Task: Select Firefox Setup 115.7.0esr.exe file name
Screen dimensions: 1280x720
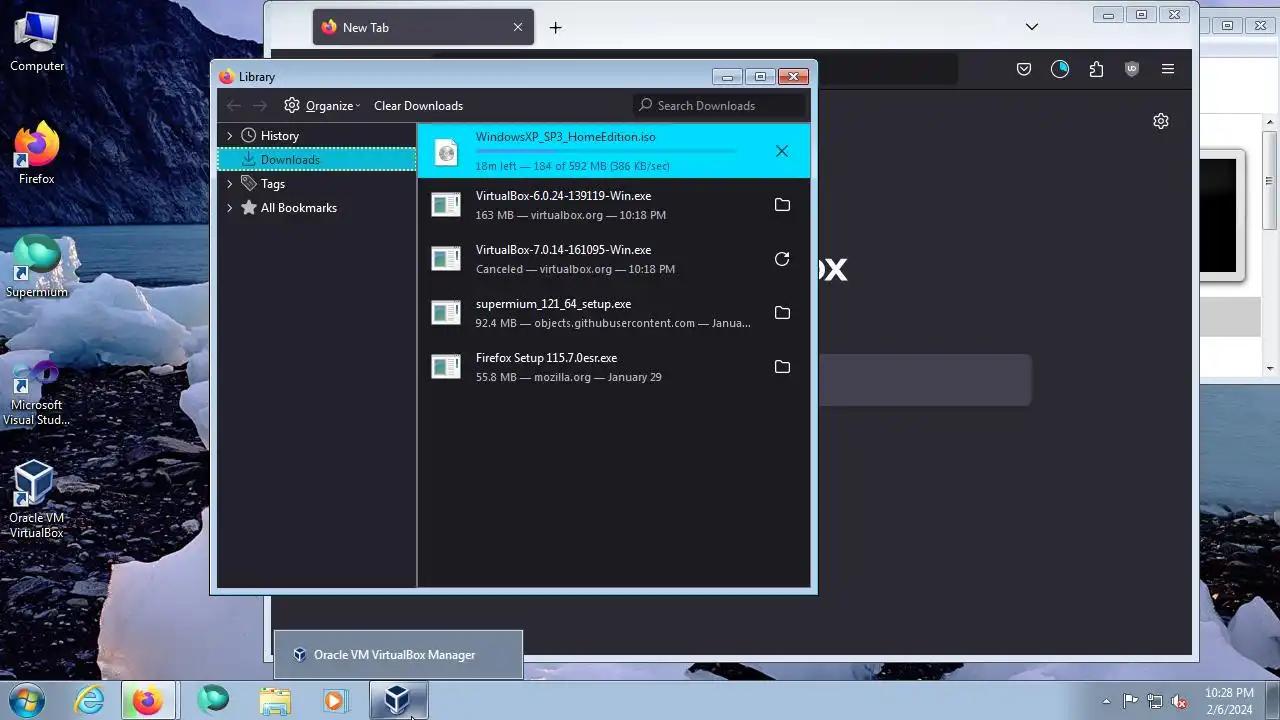Action: pyautogui.click(x=546, y=358)
